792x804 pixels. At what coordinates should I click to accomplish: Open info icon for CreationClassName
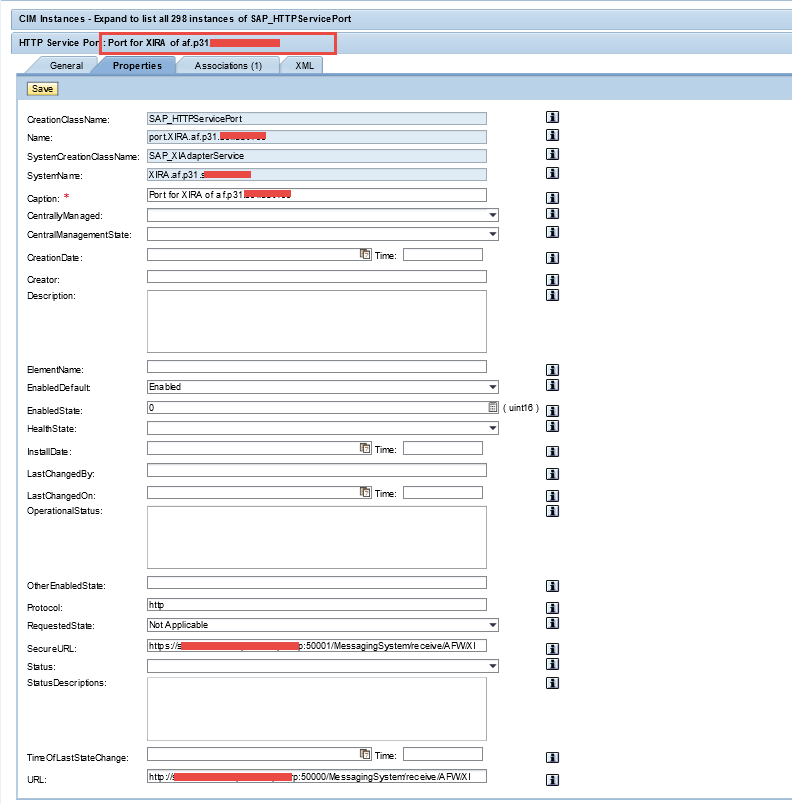tap(552, 117)
